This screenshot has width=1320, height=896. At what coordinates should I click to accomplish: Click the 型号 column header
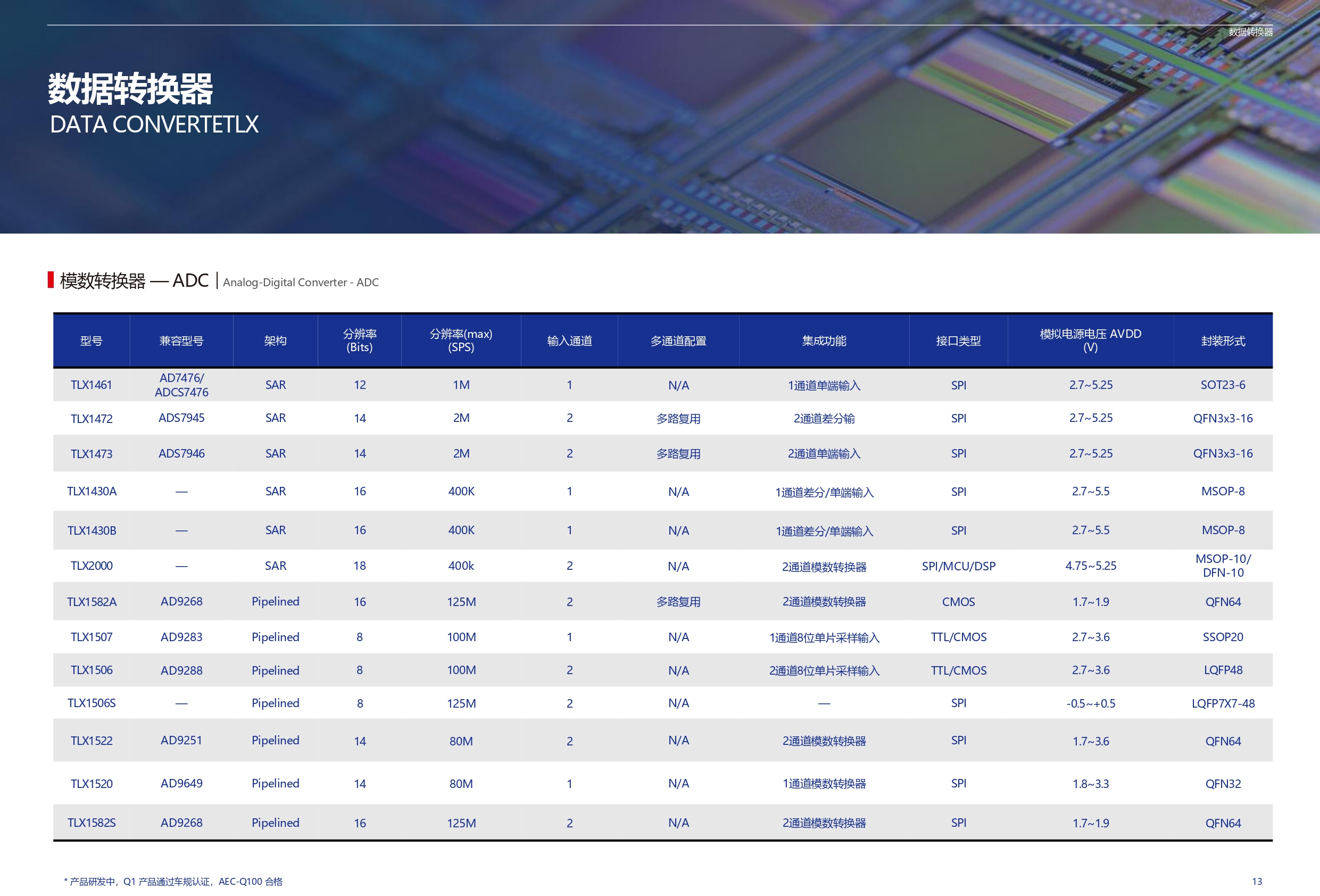point(92,341)
